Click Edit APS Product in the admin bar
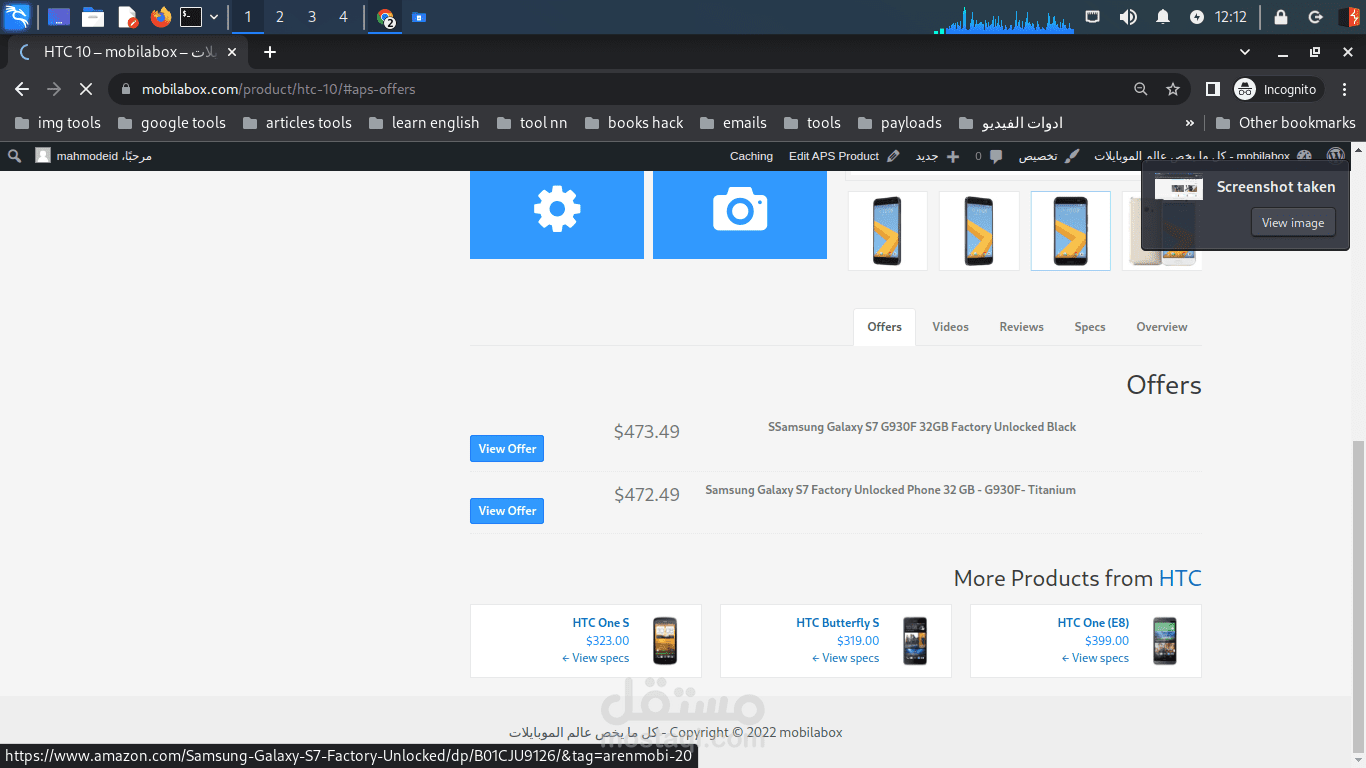 click(x=844, y=156)
